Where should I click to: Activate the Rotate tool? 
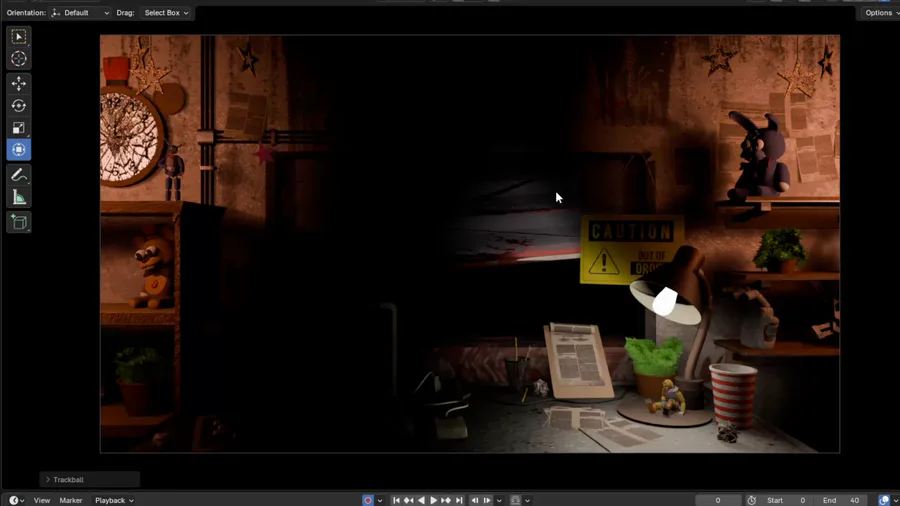(18, 106)
